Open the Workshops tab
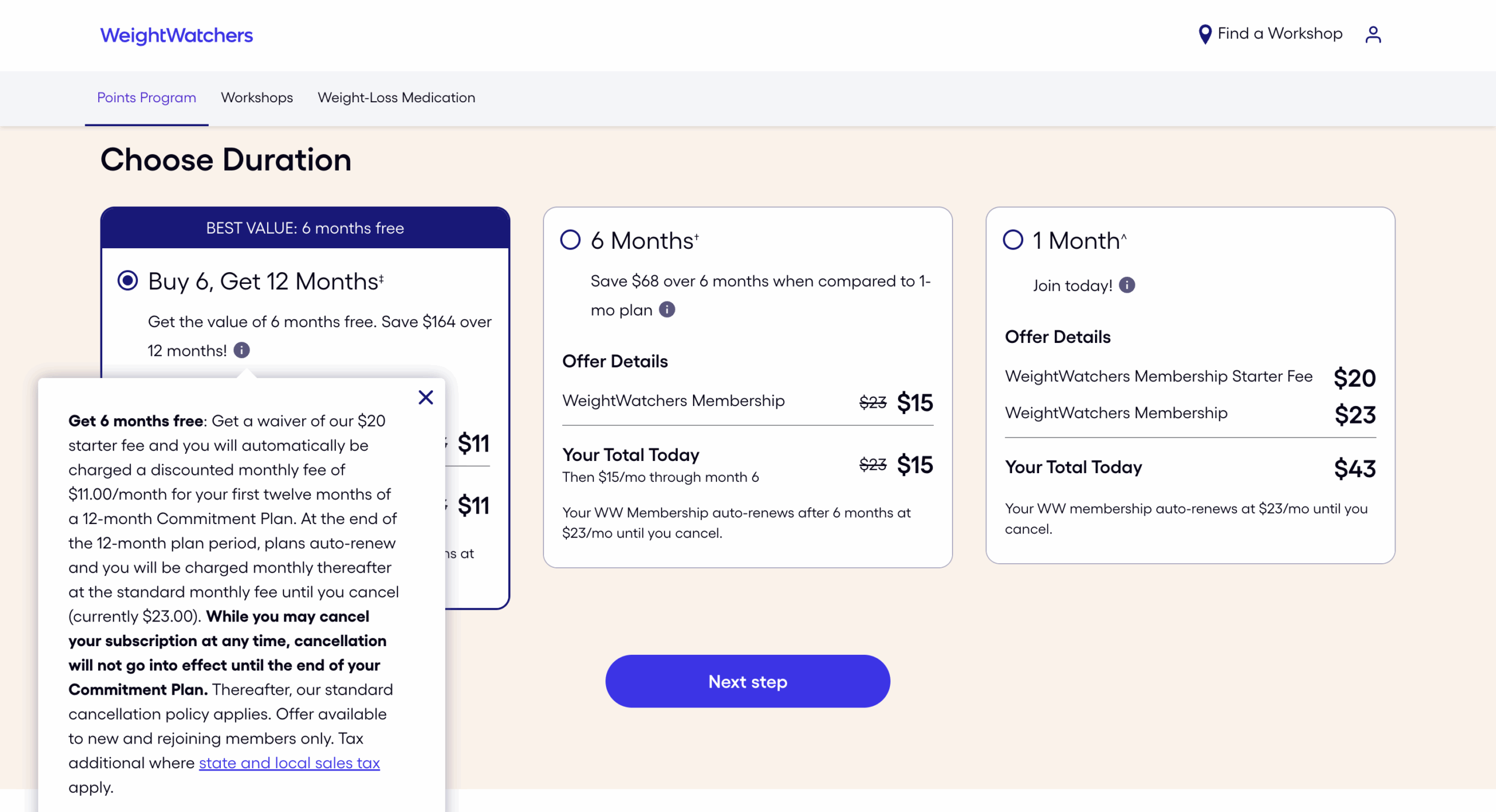 click(x=257, y=98)
